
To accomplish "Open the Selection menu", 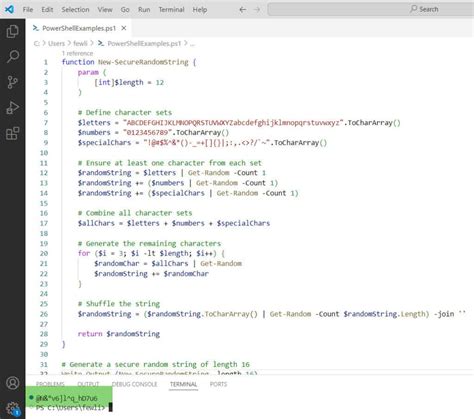I will (x=75, y=10).
